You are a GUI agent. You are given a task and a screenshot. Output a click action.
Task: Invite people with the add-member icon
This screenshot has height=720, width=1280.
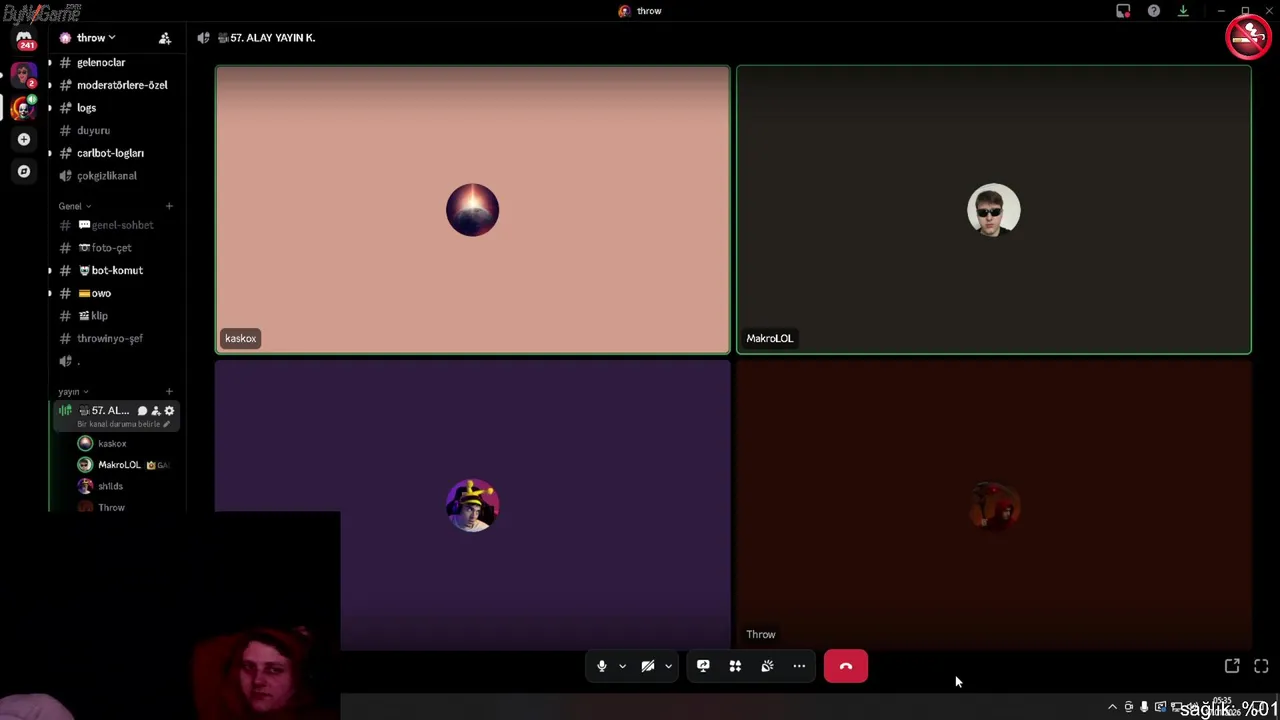[x=165, y=38]
